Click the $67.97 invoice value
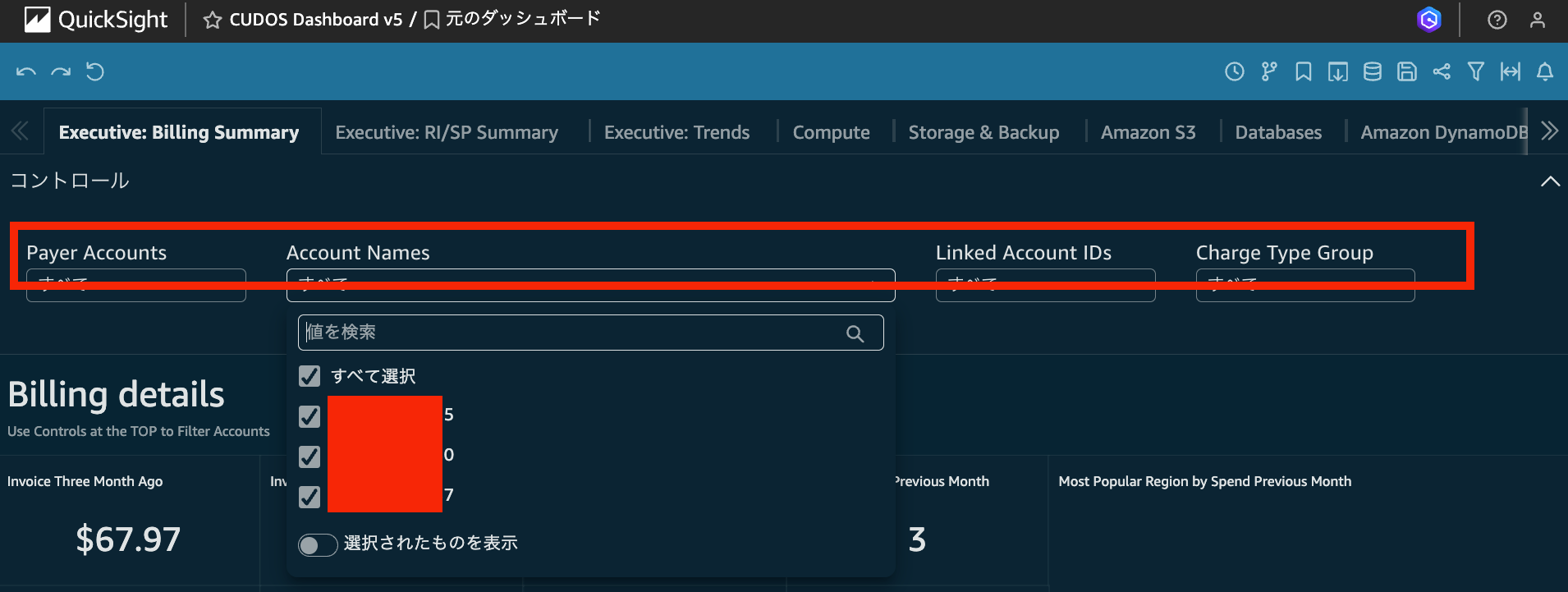 (128, 539)
